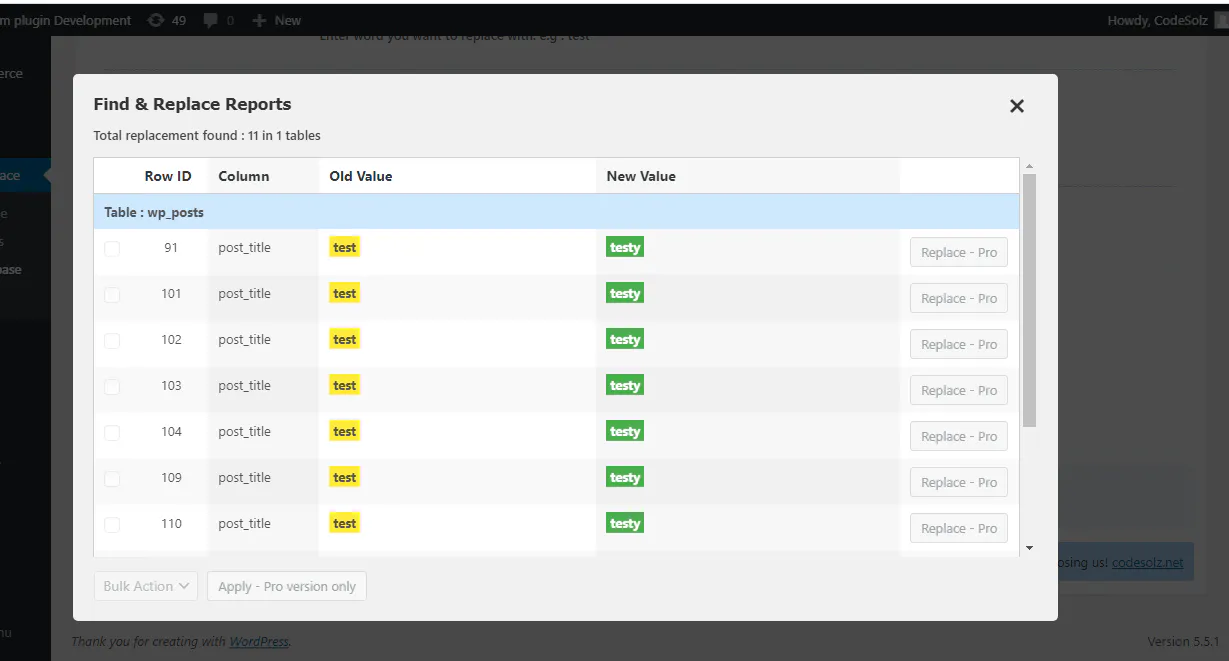Click Replace - Pro button for row 102
Viewport: 1229px width, 661px height.
959,344
